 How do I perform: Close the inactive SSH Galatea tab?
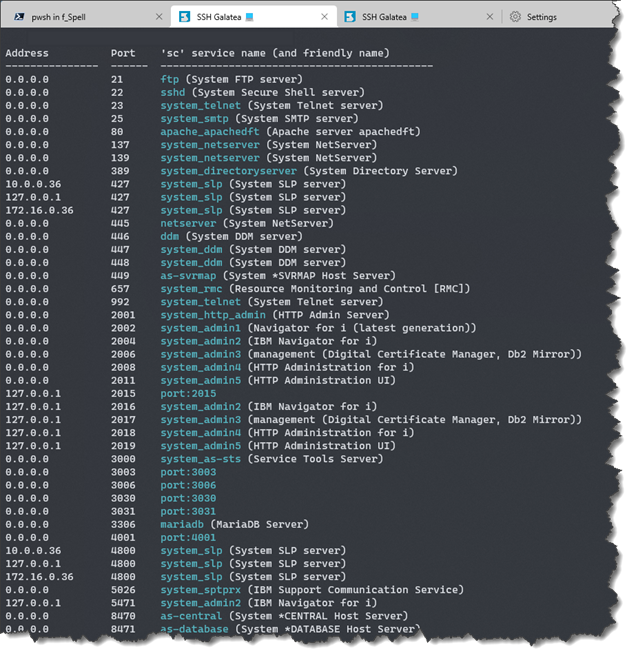coord(490,17)
